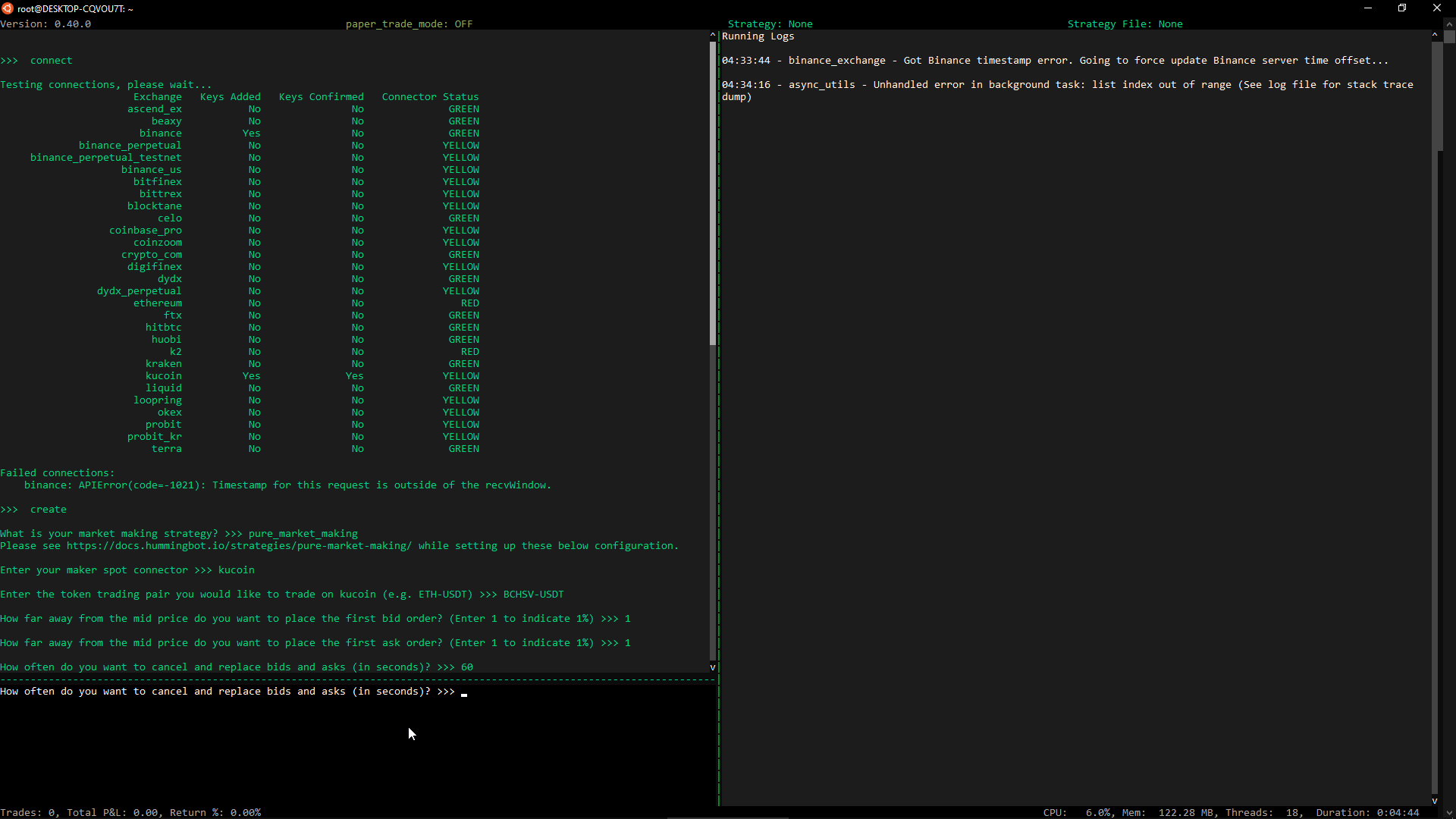Click the down arrow on the Running Logs scrollbar
The height and width of the screenshot is (819, 1456).
1434,801
